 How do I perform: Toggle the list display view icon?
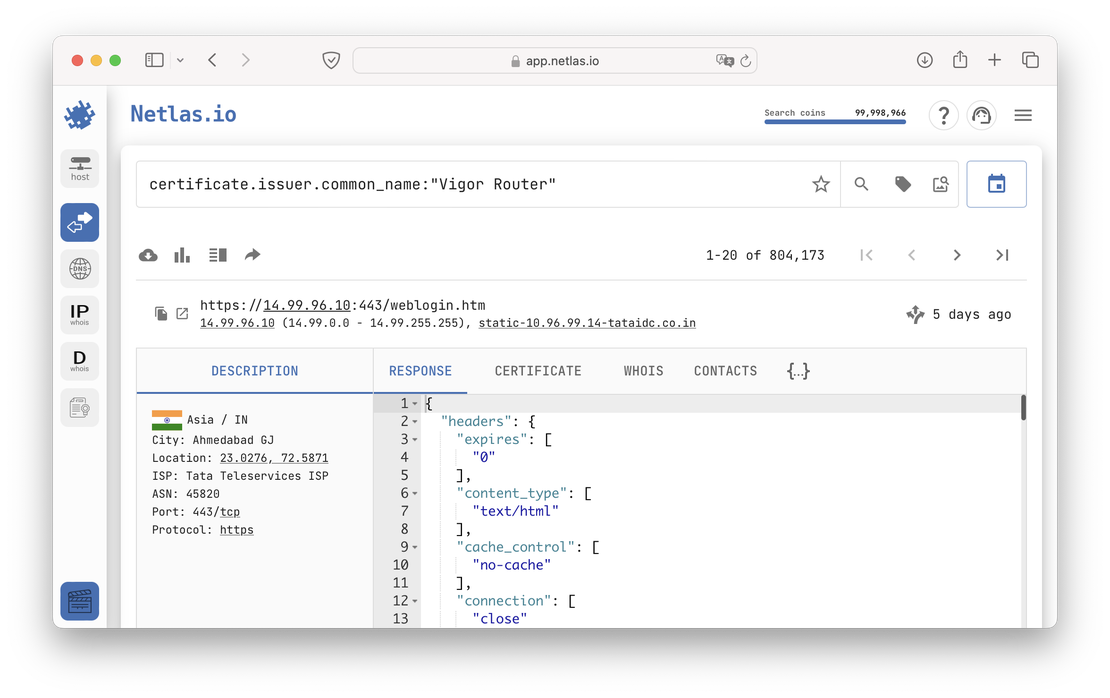pos(217,255)
